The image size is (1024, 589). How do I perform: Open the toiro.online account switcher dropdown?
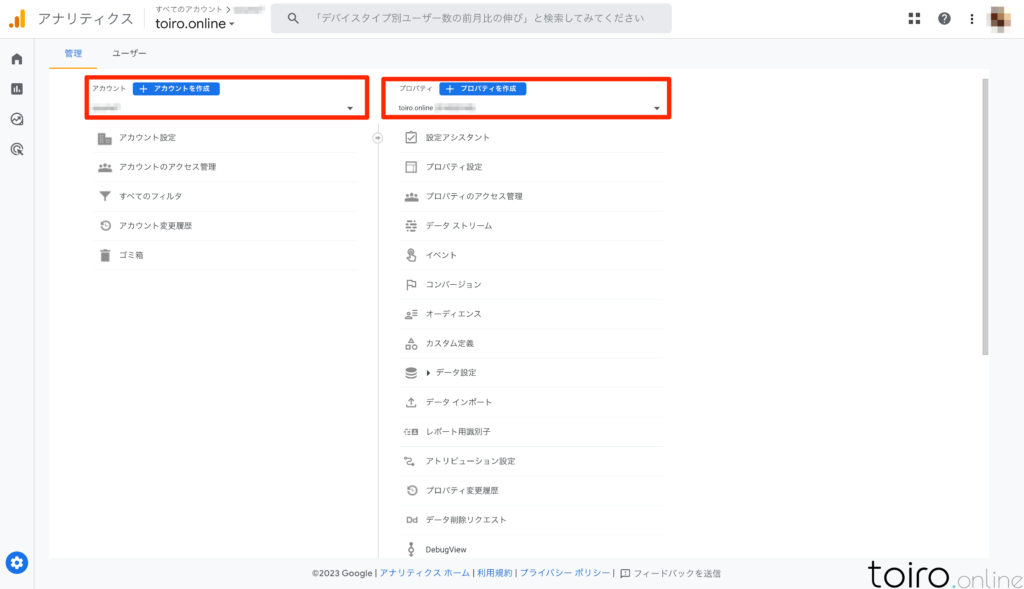tap(195, 24)
